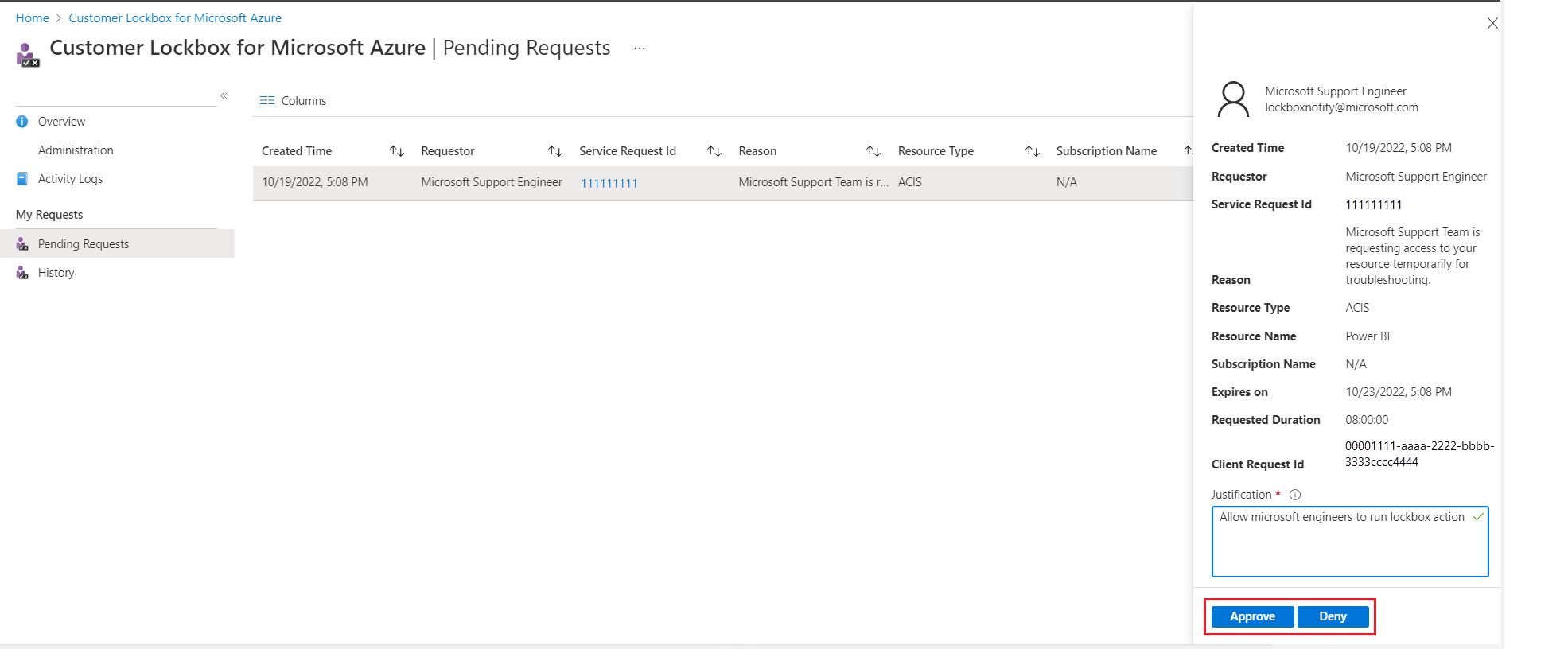Sort by Resource Type arrows

point(1033,151)
